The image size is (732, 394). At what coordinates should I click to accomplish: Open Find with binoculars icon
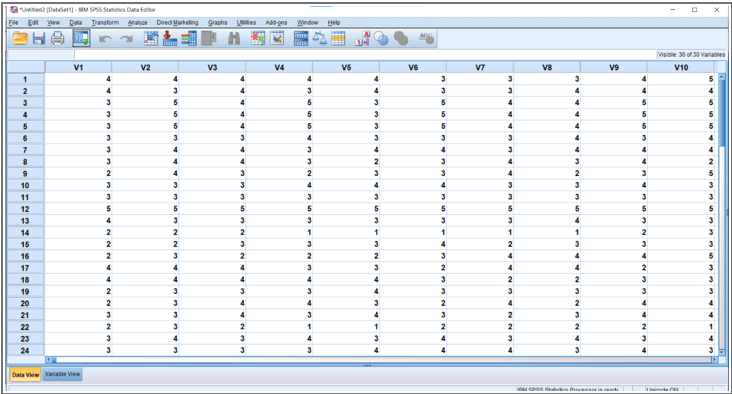[234, 38]
